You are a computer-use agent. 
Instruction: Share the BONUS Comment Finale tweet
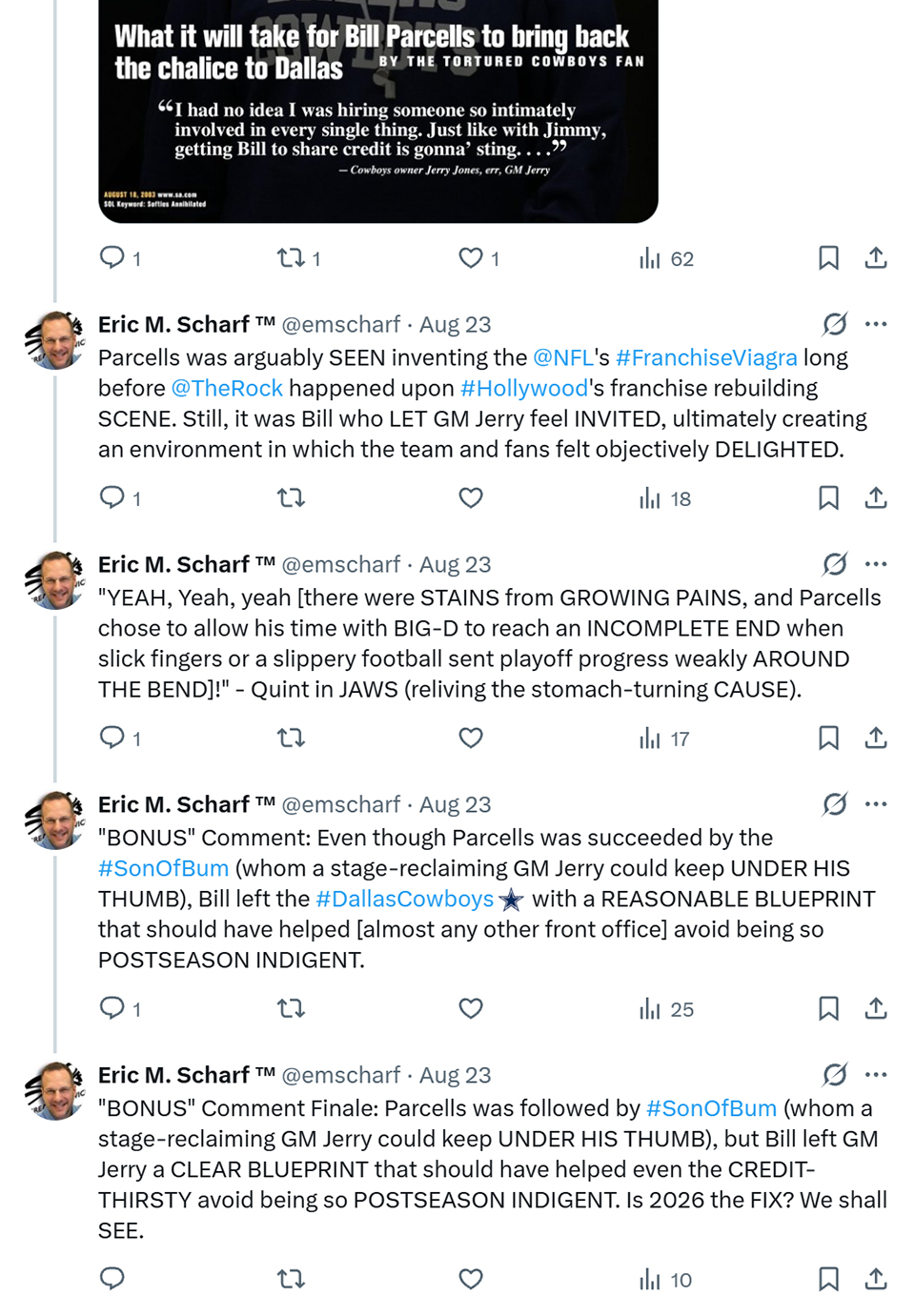(876, 1279)
